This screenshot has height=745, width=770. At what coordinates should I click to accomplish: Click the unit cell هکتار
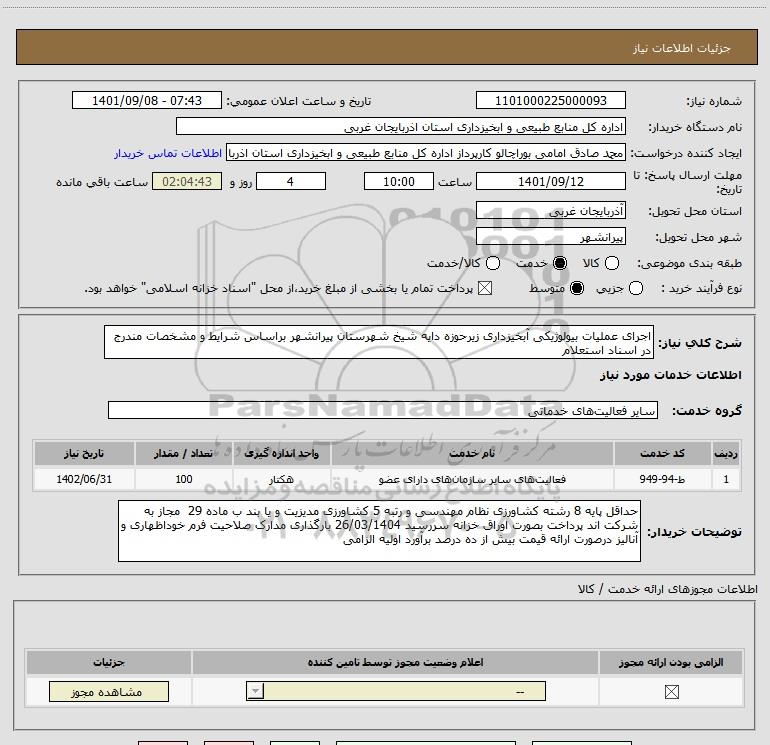pos(281,479)
